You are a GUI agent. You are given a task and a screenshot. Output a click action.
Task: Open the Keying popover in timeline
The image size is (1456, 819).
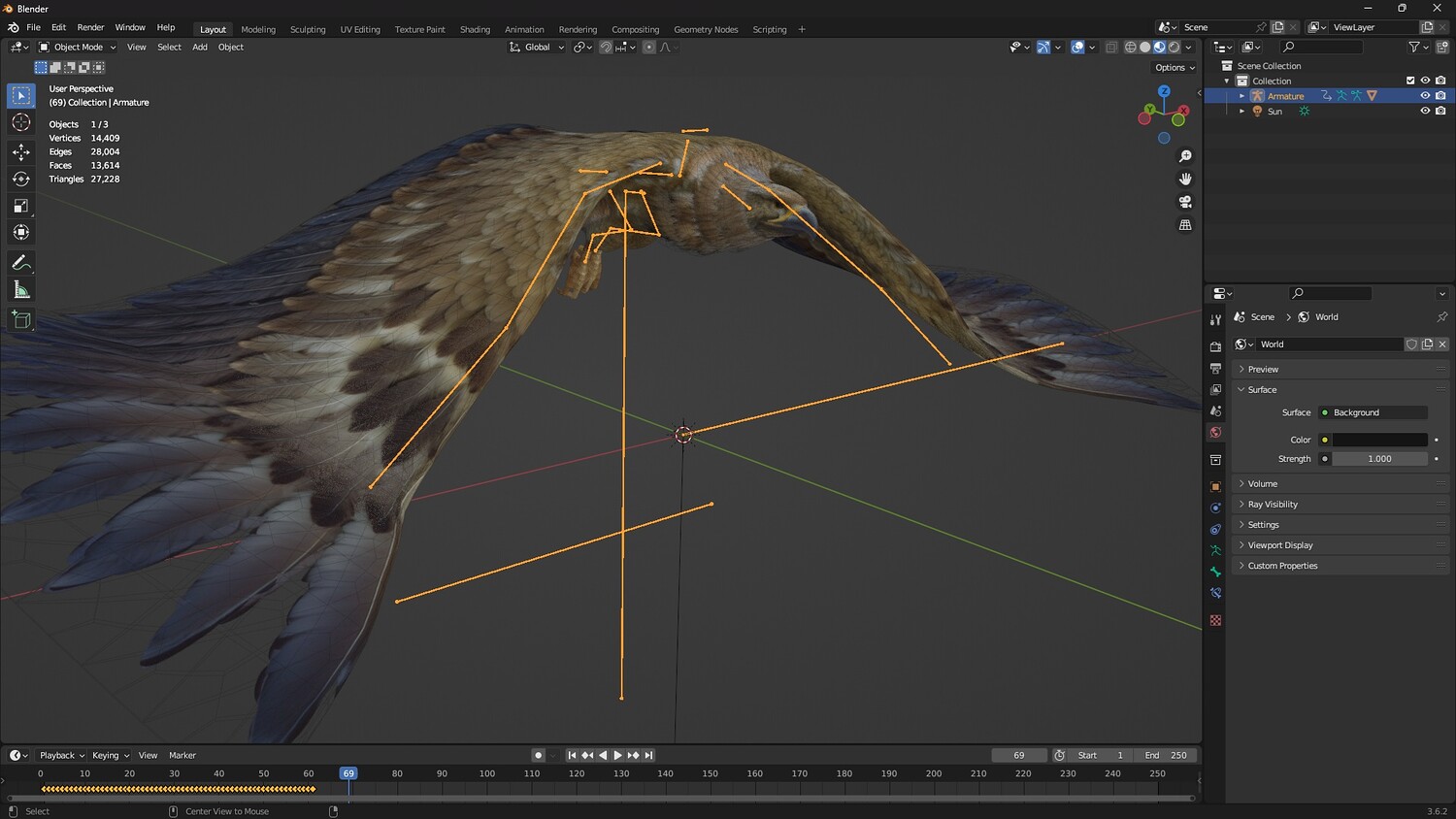point(110,755)
